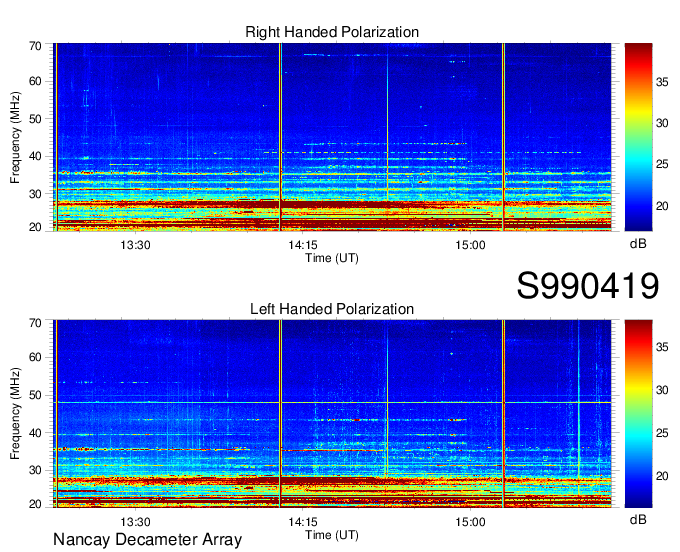Click 14:15 time tick under right-handed plot

pyautogui.click(x=303, y=245)
